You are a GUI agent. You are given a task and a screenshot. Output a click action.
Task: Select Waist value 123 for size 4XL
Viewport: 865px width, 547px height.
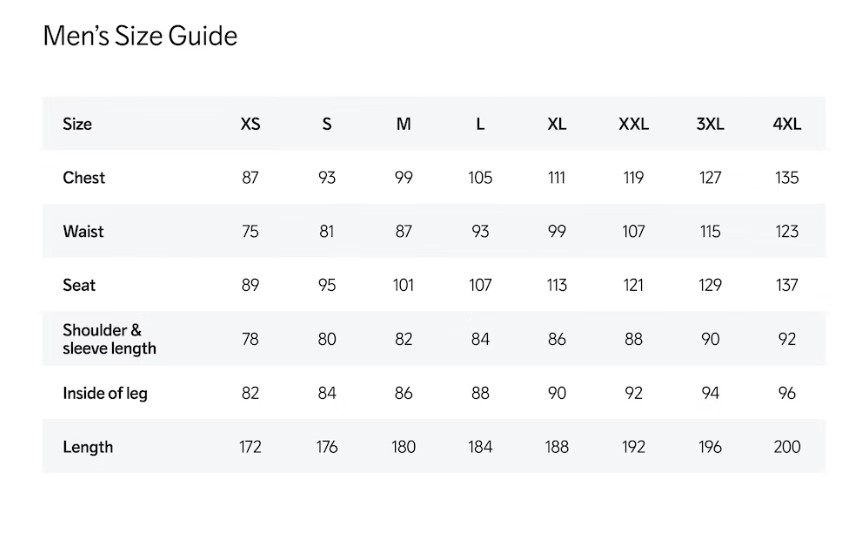point(787,232)
